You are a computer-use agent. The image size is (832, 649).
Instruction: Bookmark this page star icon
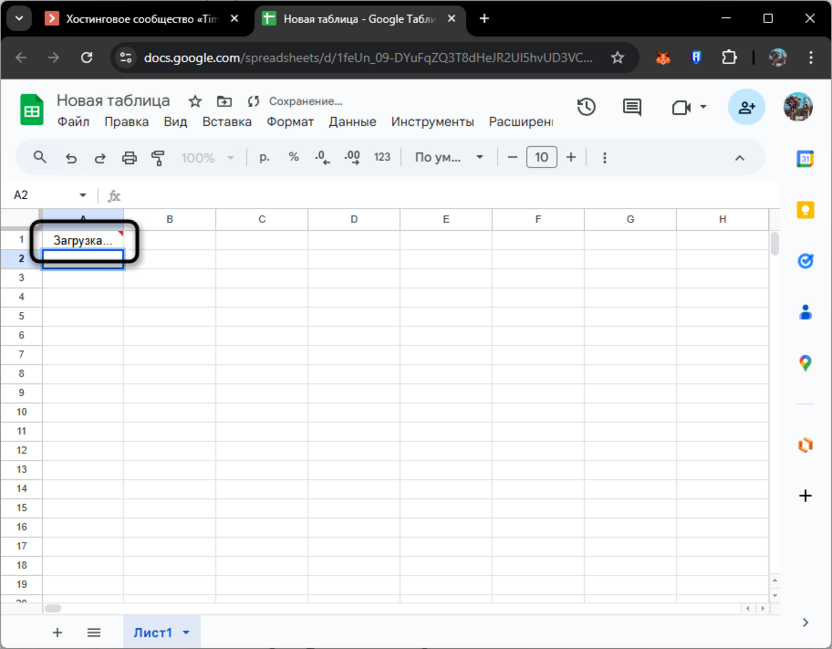[617, 57]
